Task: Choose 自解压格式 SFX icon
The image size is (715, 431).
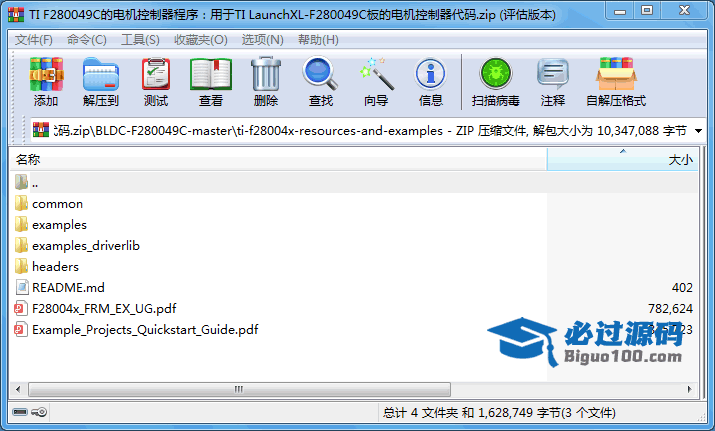Action: coord(616,82)
